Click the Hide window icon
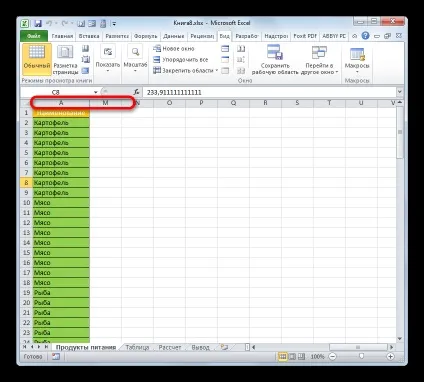 225,60
